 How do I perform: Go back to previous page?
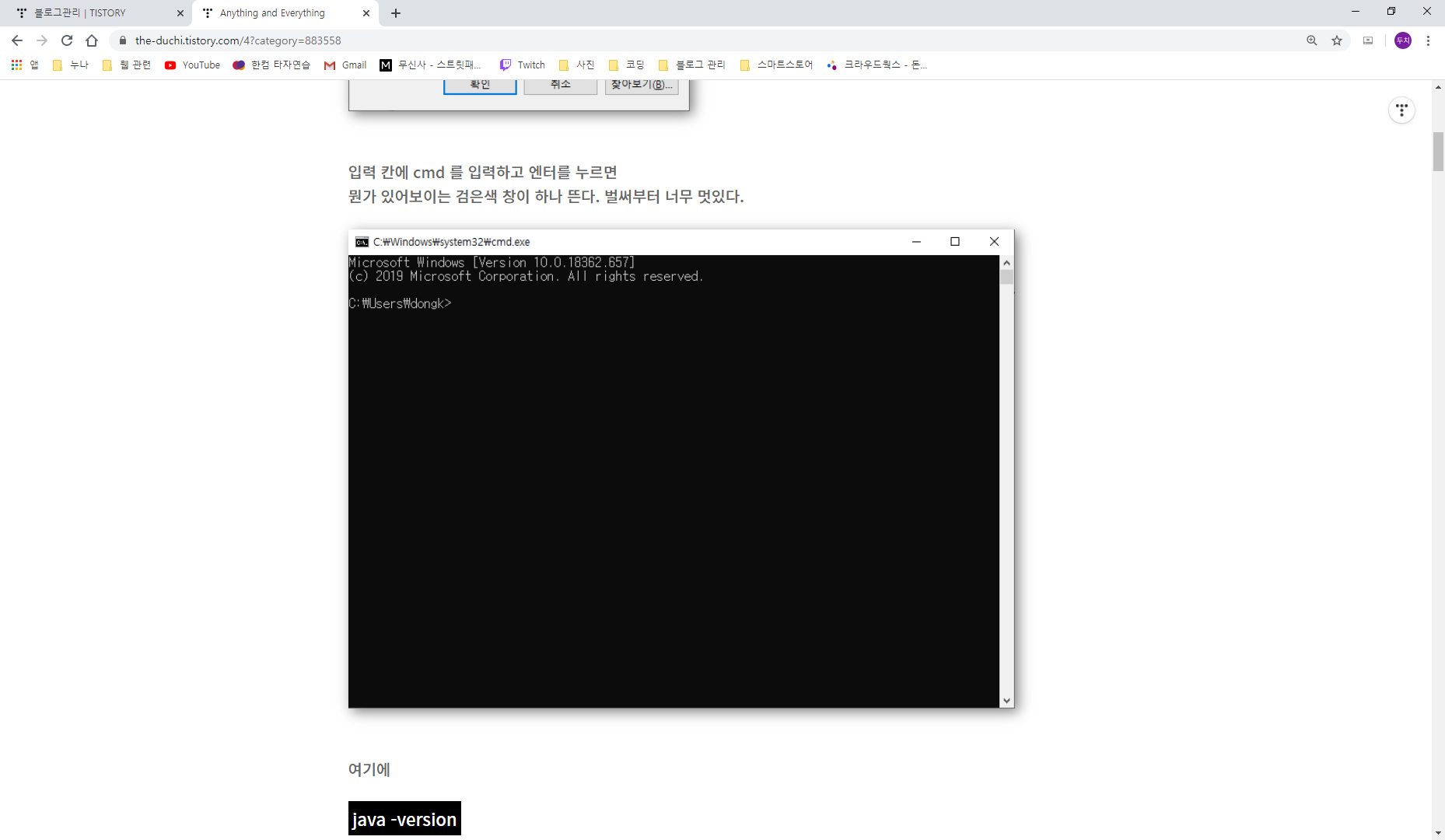[17, 40]
